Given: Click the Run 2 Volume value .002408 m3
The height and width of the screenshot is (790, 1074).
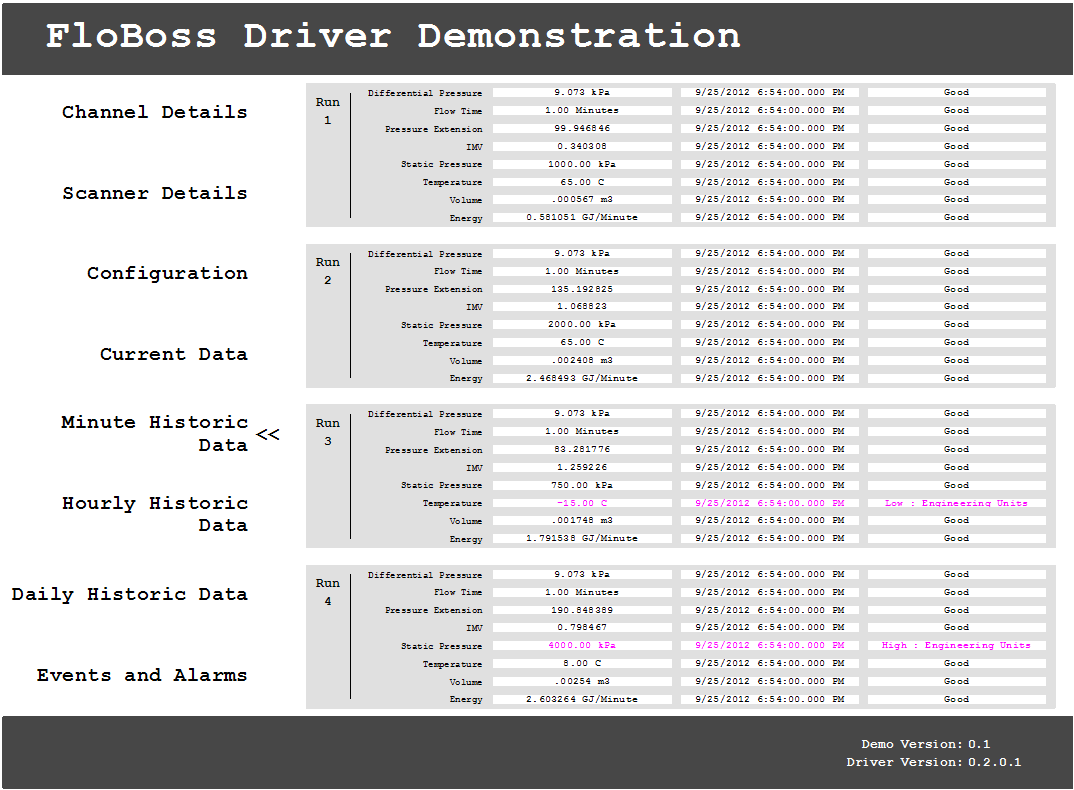Looking at the screenshot, I should (x=582, y=360).
